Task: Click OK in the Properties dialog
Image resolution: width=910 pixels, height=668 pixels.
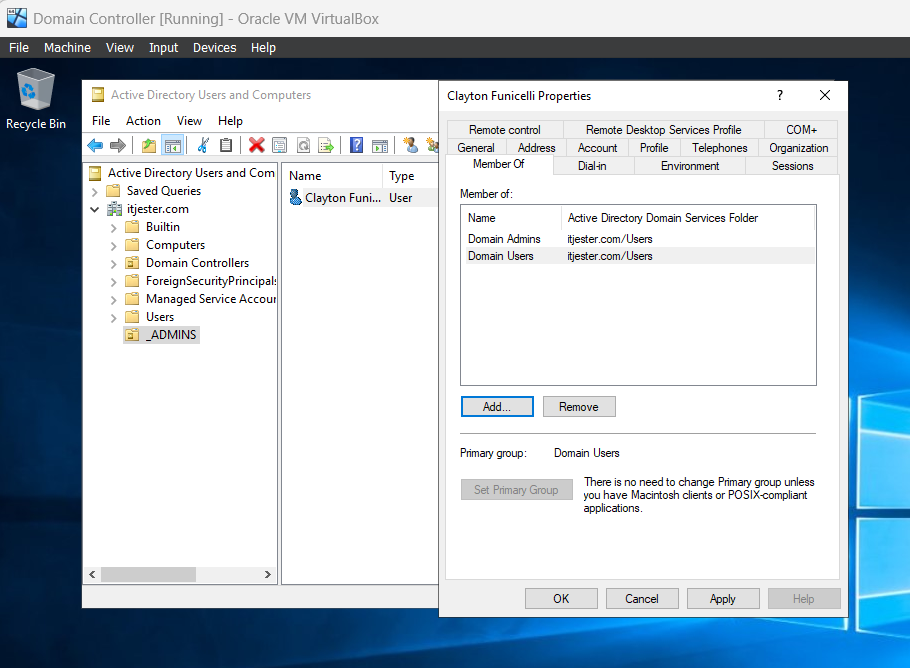Action: click(561, 598)
